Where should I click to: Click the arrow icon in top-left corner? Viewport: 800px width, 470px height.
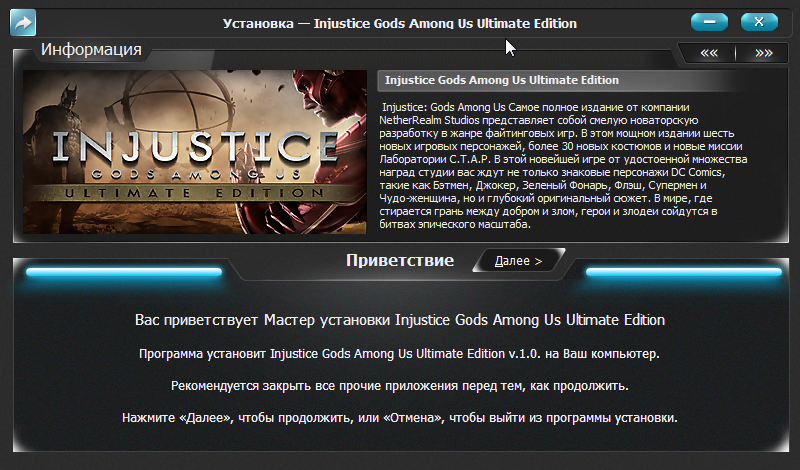click(x=22, y=21)
